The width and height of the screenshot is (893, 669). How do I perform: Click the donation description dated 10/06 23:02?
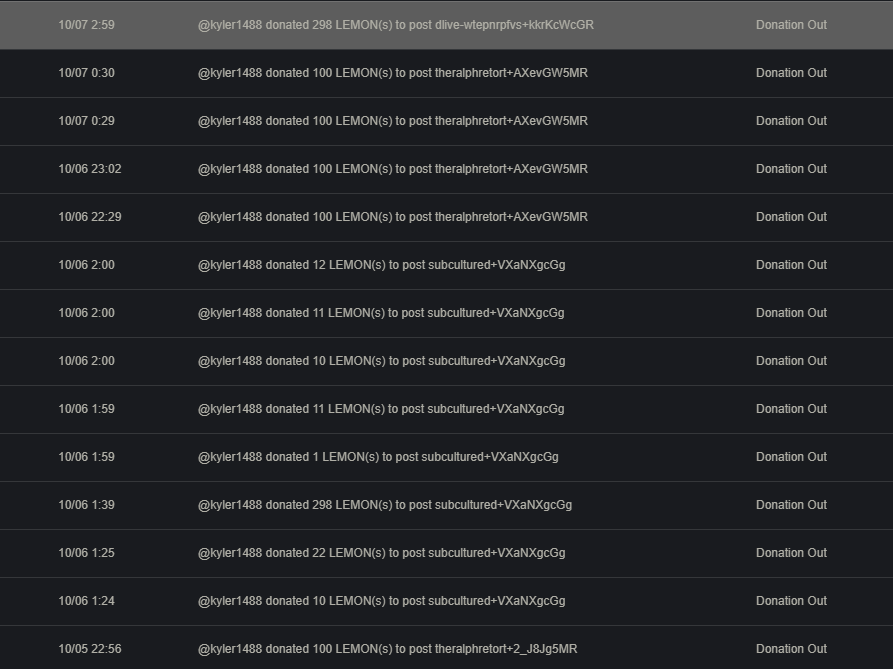392,169
